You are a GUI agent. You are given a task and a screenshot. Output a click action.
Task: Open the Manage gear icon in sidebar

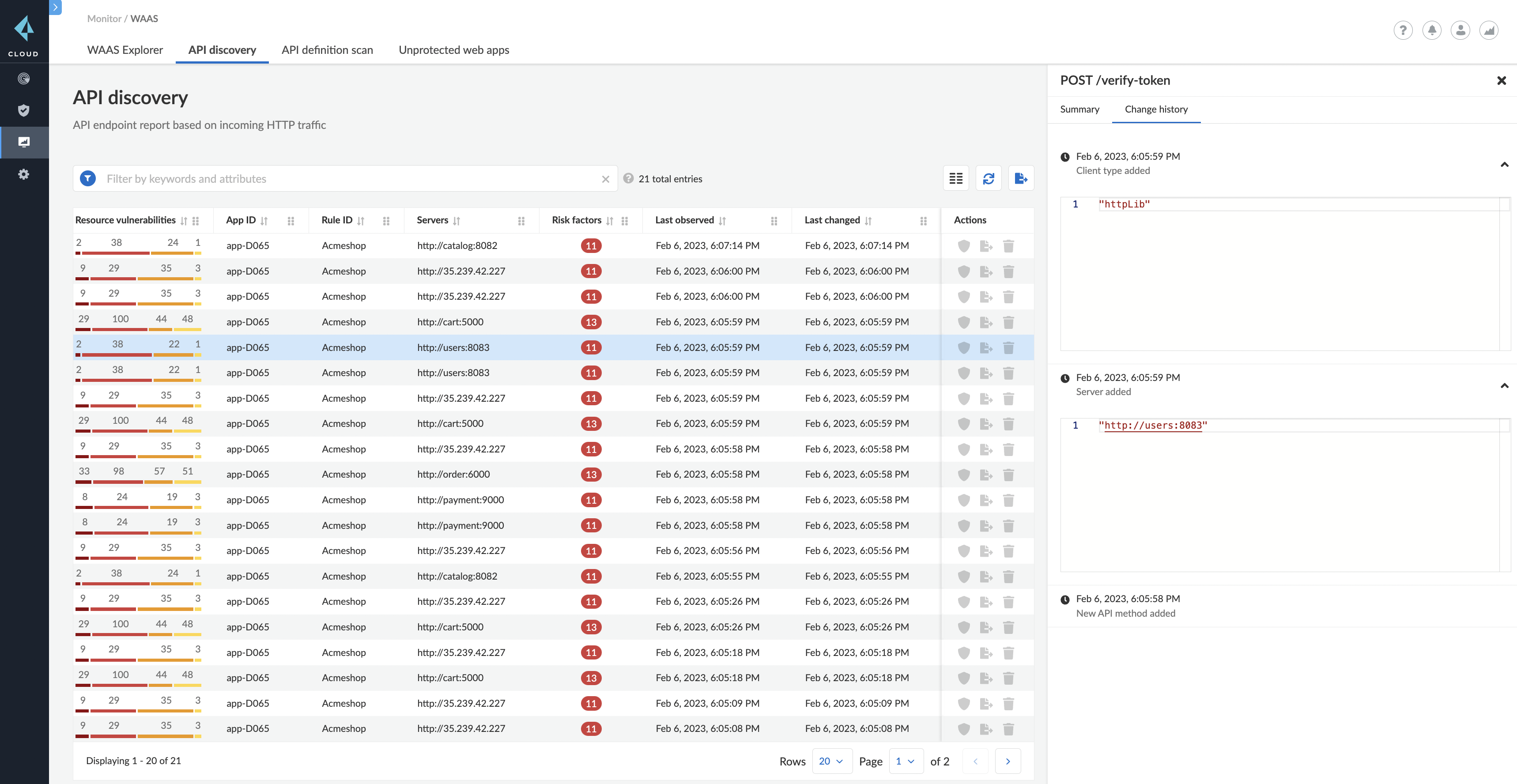[x=23, y=174]
